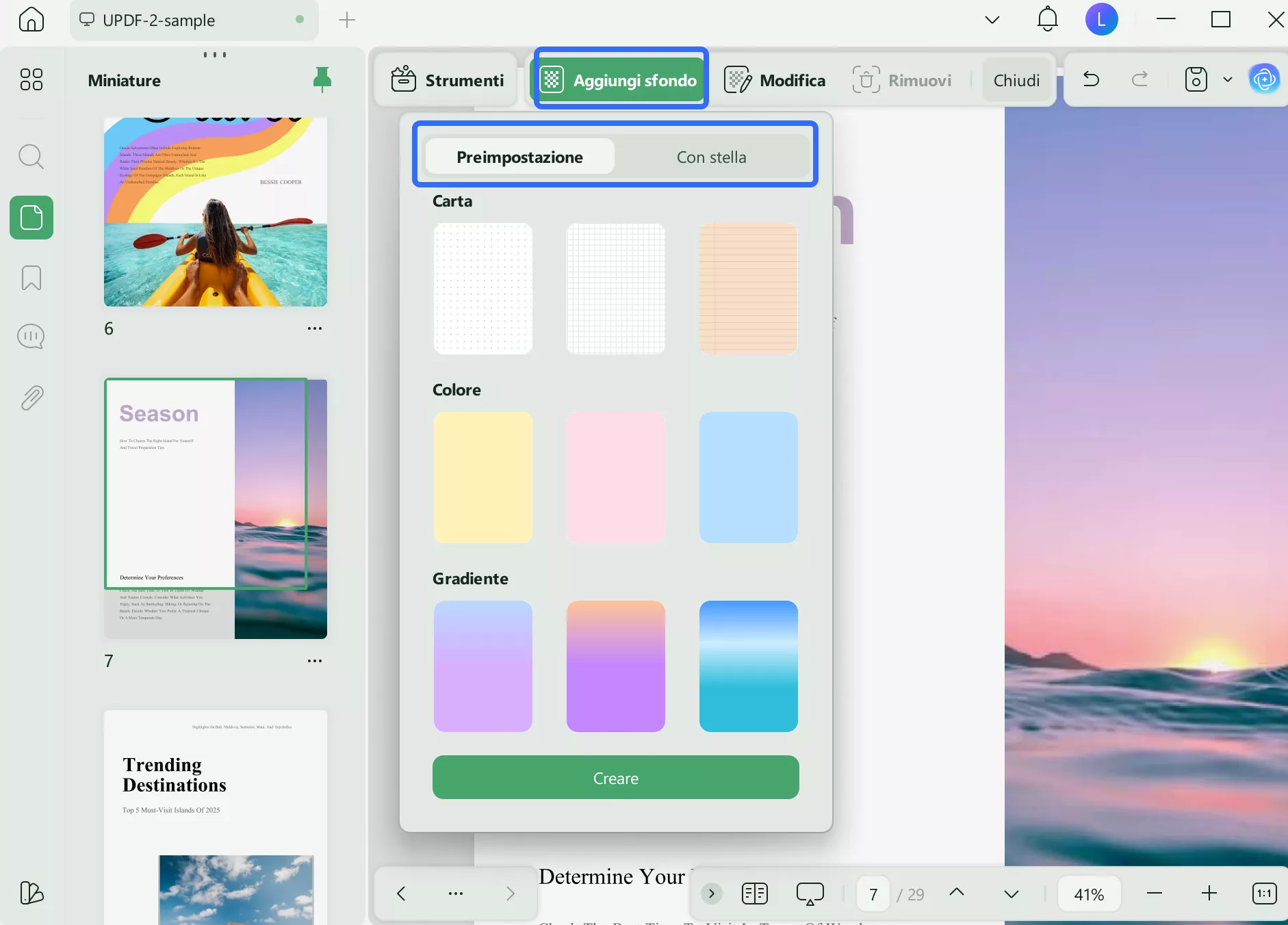The height and width of the screenshot is (925, 1288).
Task: Open the comments panel icon
Action: [x=31, y=337]
